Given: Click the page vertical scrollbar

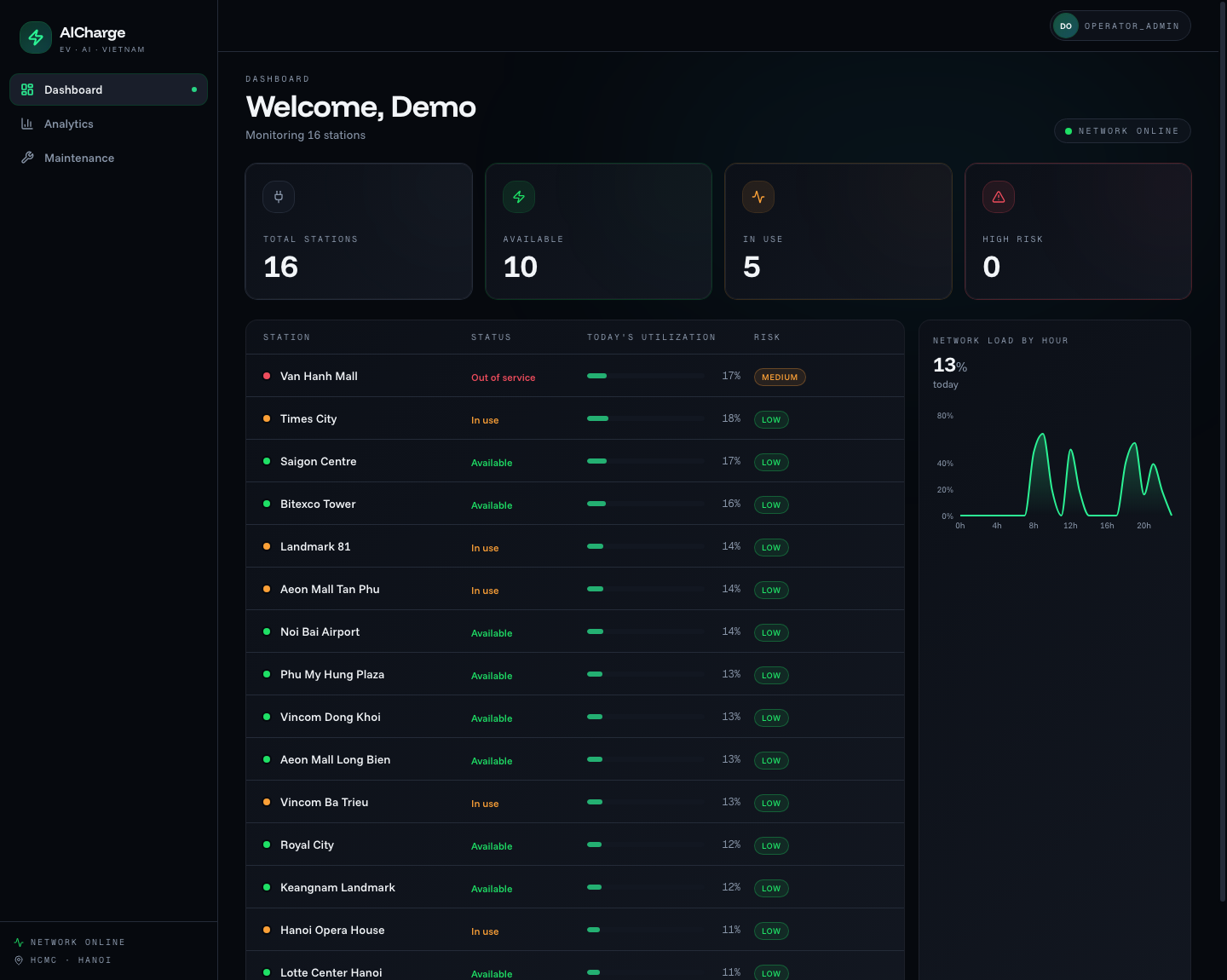Looking at the screenshot, I should [x=1223, y=452].
